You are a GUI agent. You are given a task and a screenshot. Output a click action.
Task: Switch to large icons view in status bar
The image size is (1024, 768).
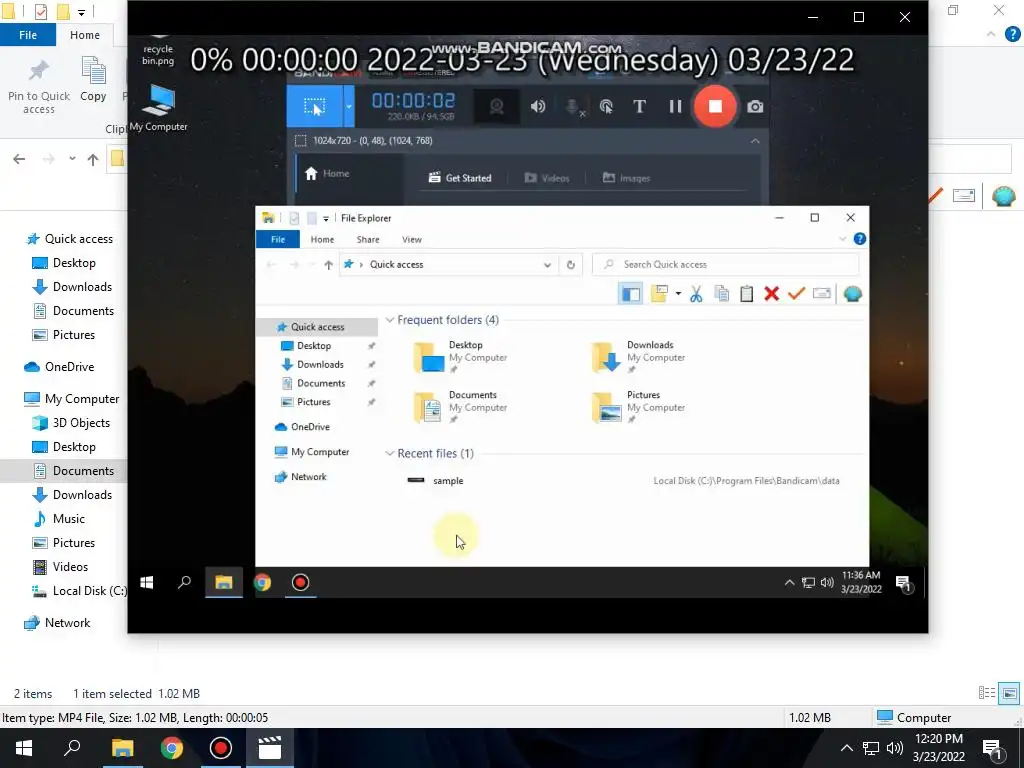click(1010, 693)
